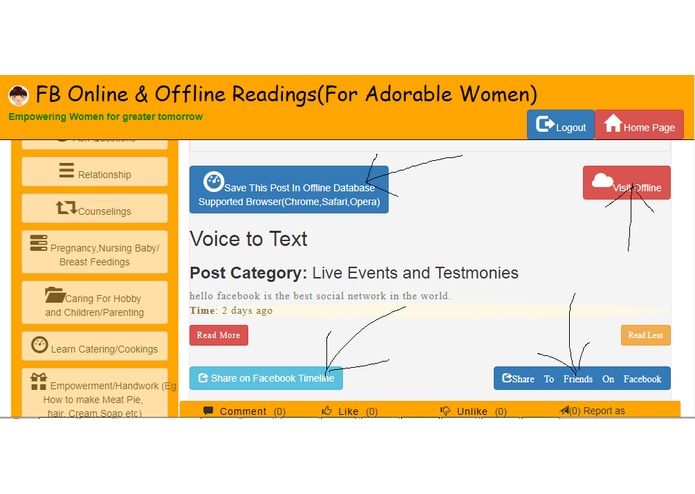Image resolution: width=695 pixels, height=494 pixels.
Task: Click the cloud icon on Visit Offline
Action: pyautogui.click(x=602, y=180)
